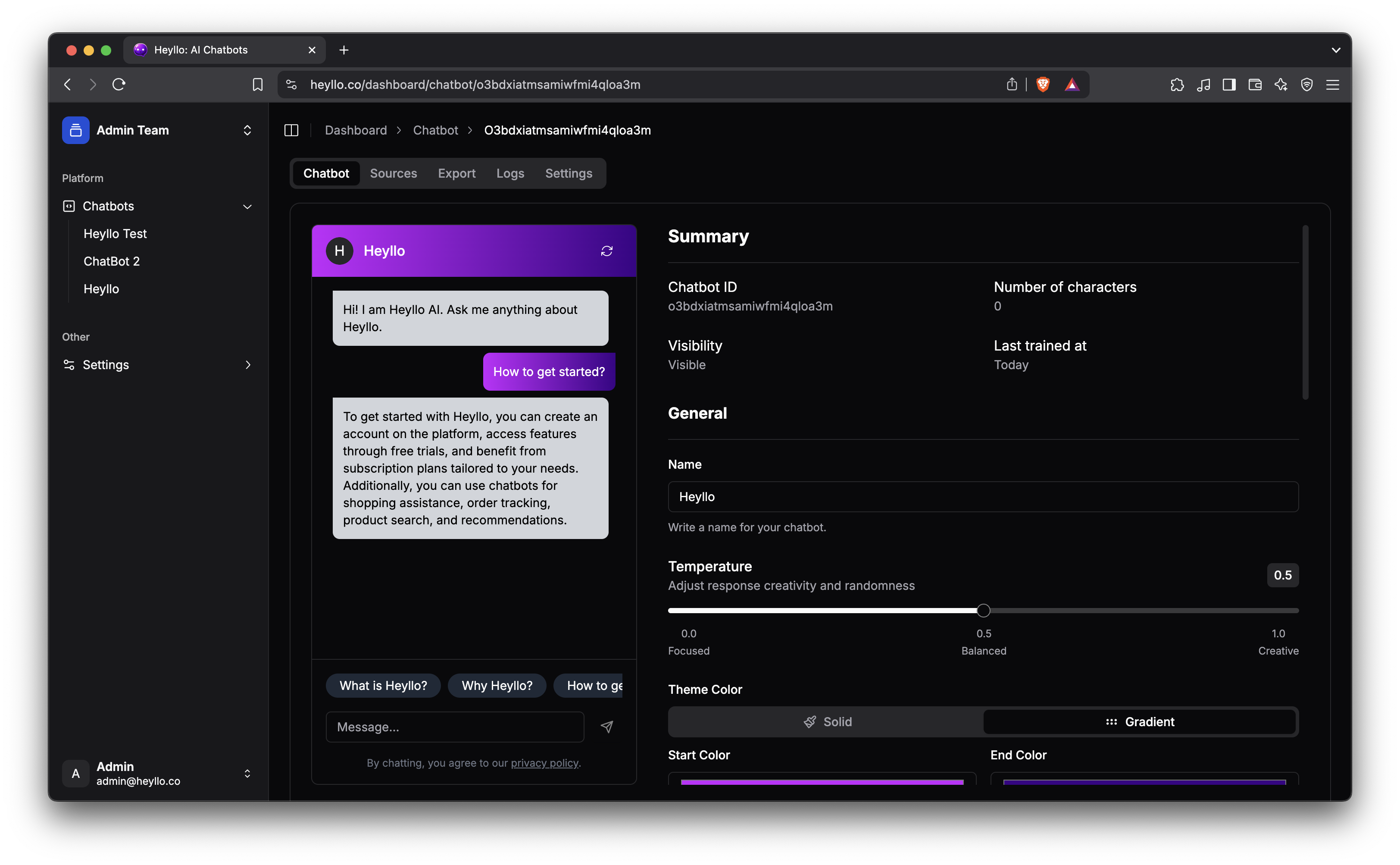
Task: Switch to the Export tab
Action: (456, 173)
